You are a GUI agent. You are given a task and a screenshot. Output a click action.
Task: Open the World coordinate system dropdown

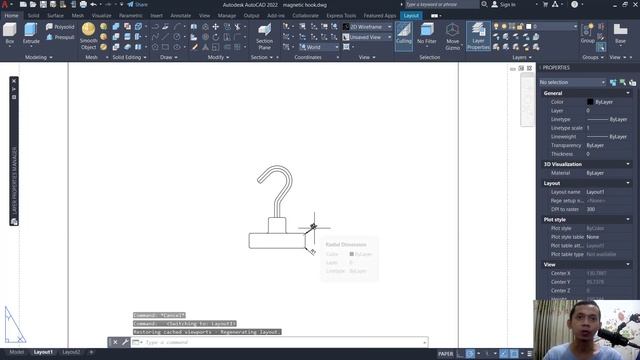pos(319,47)
